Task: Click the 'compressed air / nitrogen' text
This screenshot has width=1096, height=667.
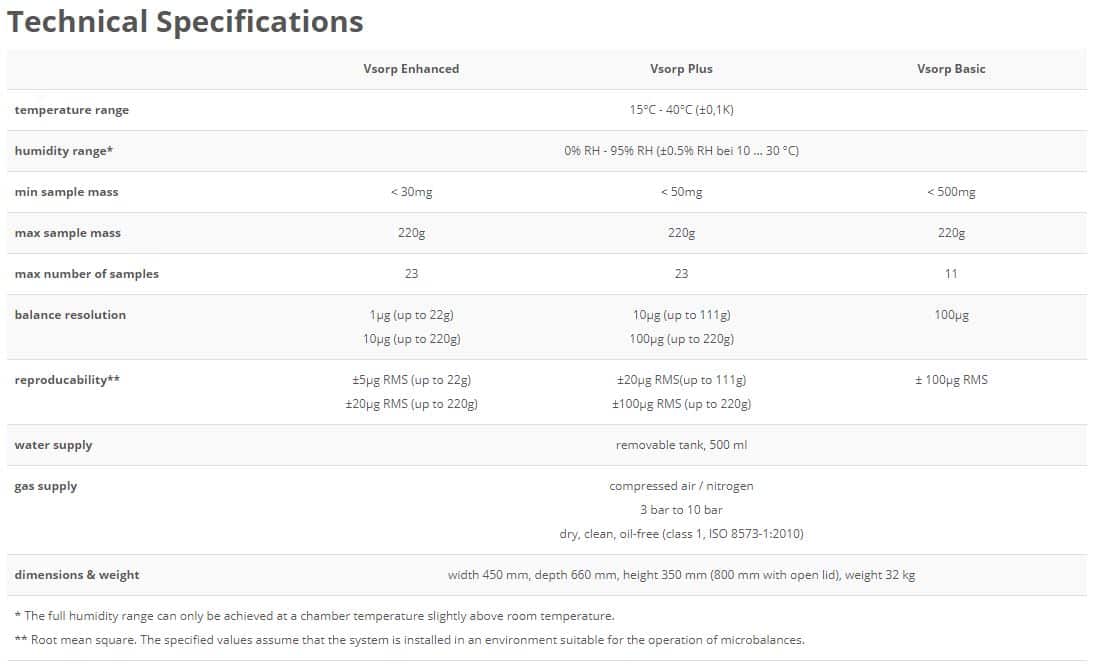Action: [x=681, y=486]
